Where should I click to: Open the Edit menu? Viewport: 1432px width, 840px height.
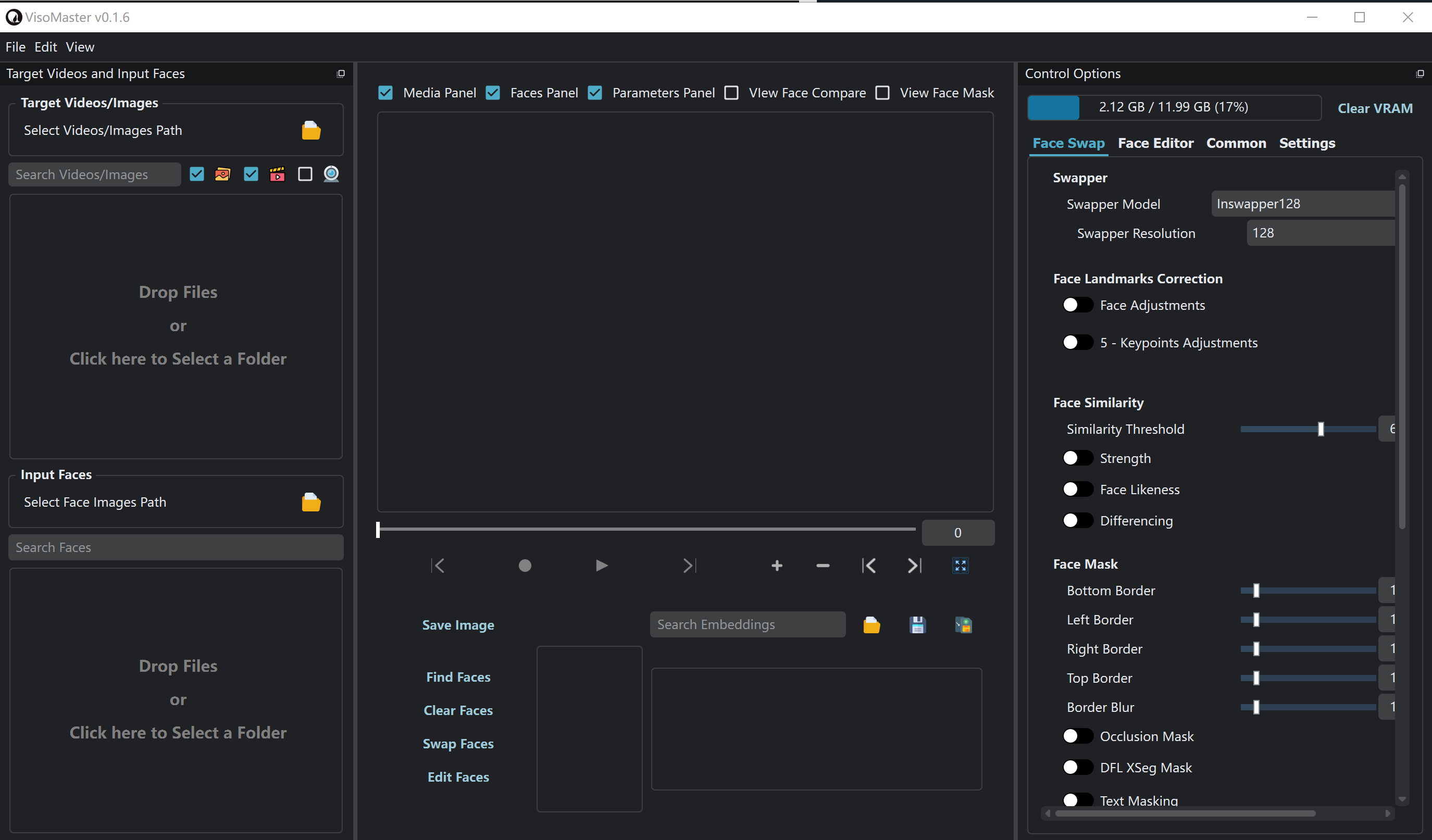coord(45,47)
